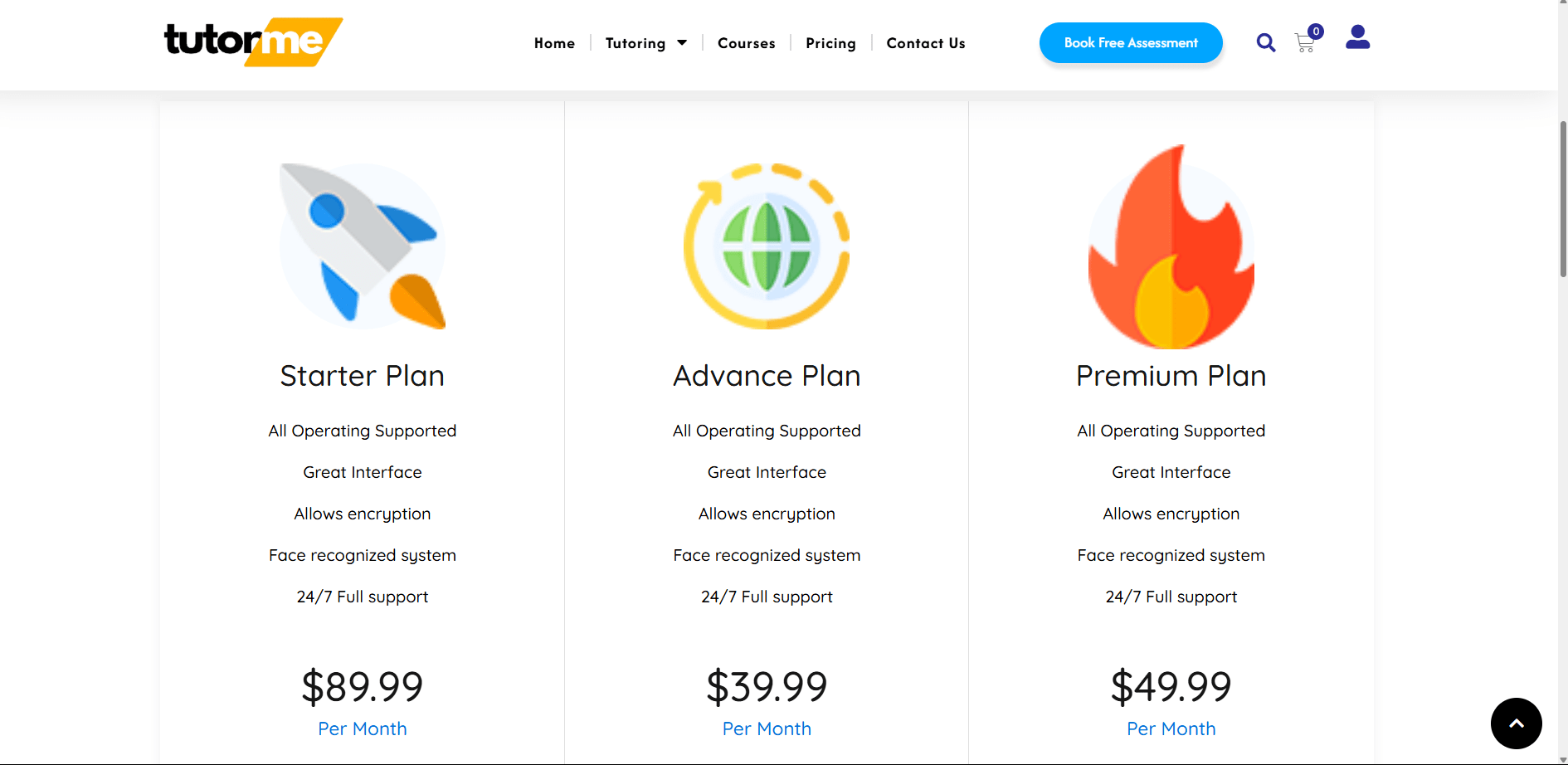Go to the Home menu item

click(554, 43)
